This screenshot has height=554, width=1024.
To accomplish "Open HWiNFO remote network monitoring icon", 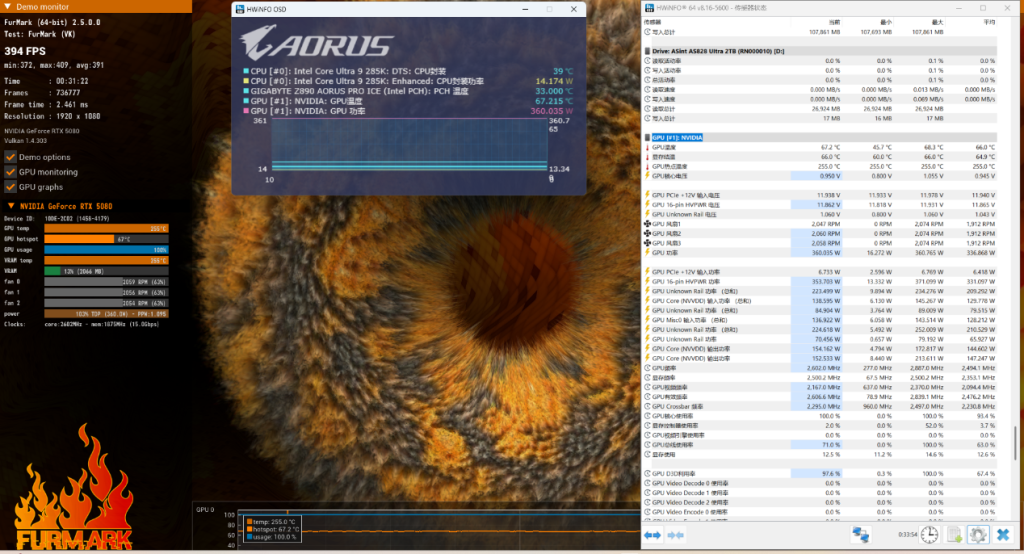I will coord(859,535).
